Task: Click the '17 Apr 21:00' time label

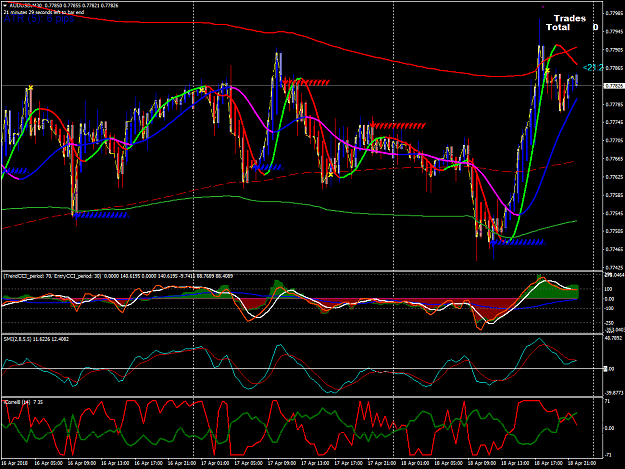Action: click(x=381, y=463)
